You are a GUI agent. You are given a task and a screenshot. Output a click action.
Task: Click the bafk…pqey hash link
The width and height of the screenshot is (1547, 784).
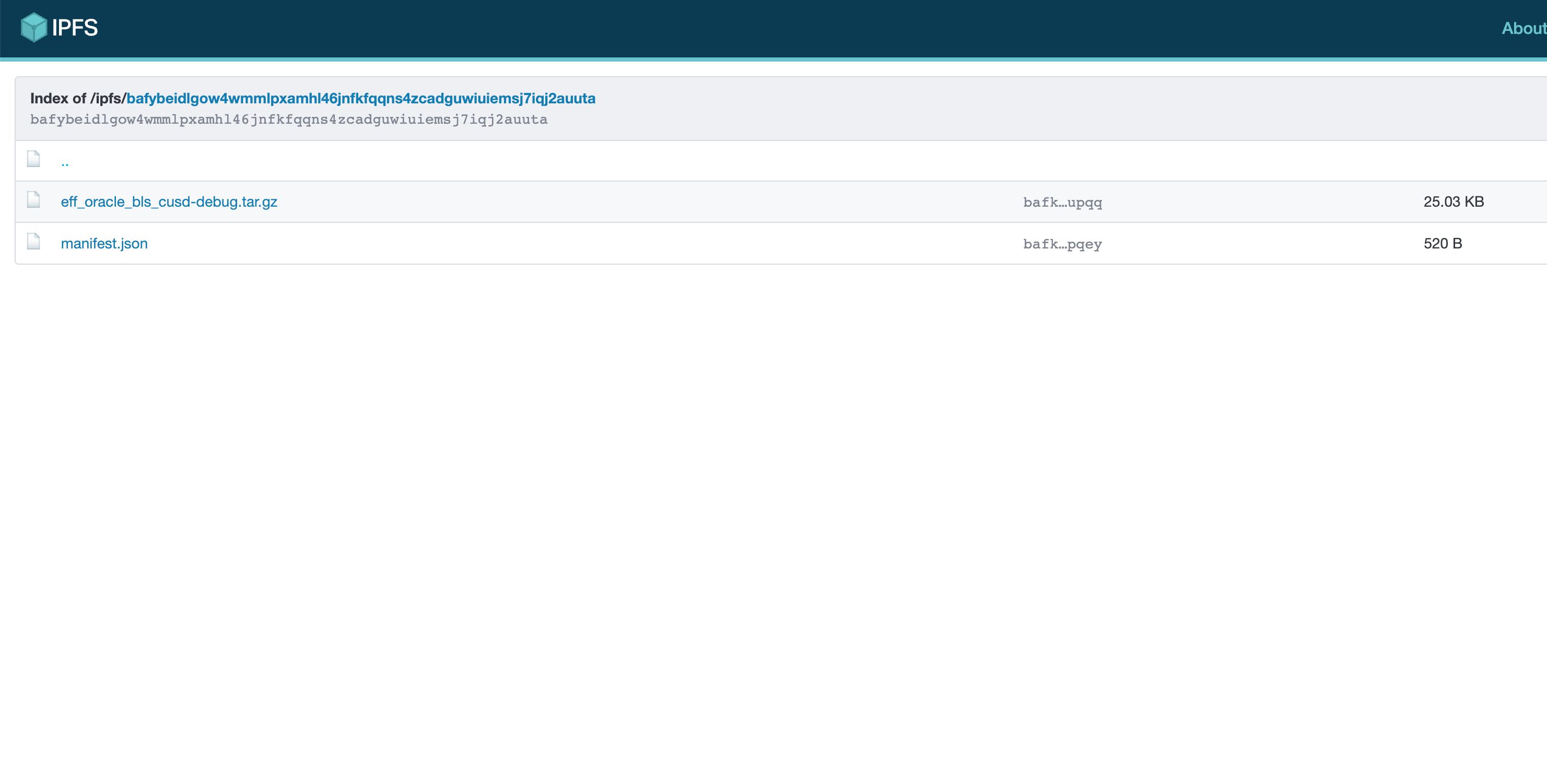1062,244
